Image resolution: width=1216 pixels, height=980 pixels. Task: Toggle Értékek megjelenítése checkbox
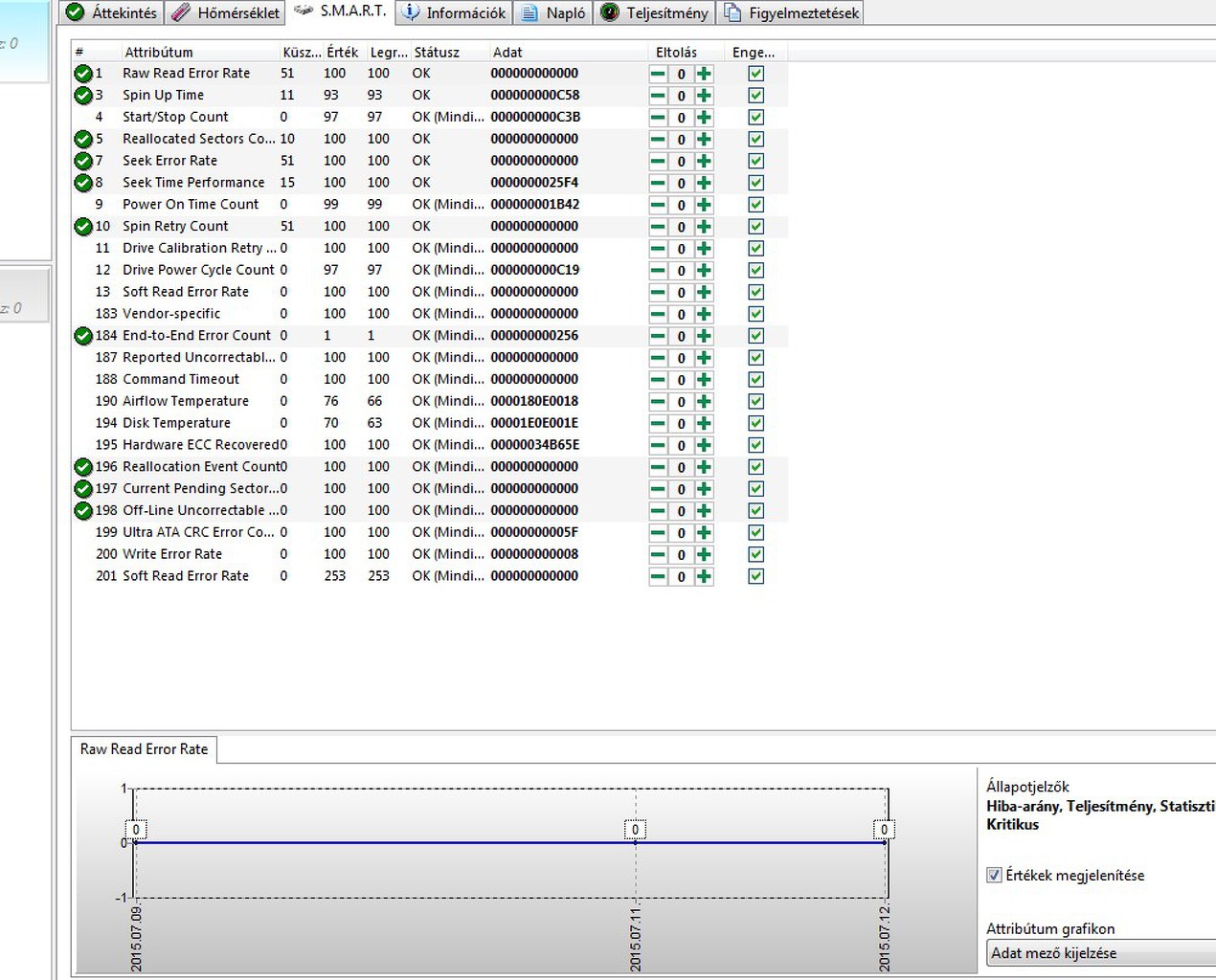pyautogui.click(x=995, y=875)
